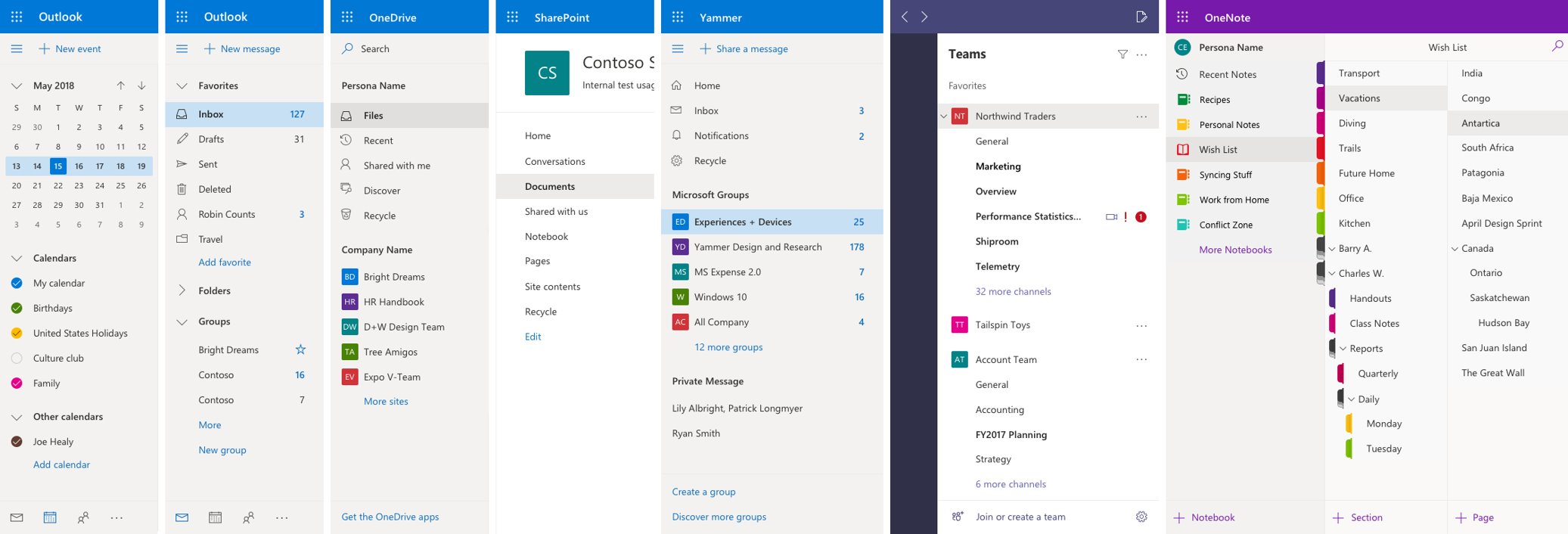This screenshot has width=1568, height=534.
Task: Click the hamburger menu beside New message
Action: coord(182,48)
